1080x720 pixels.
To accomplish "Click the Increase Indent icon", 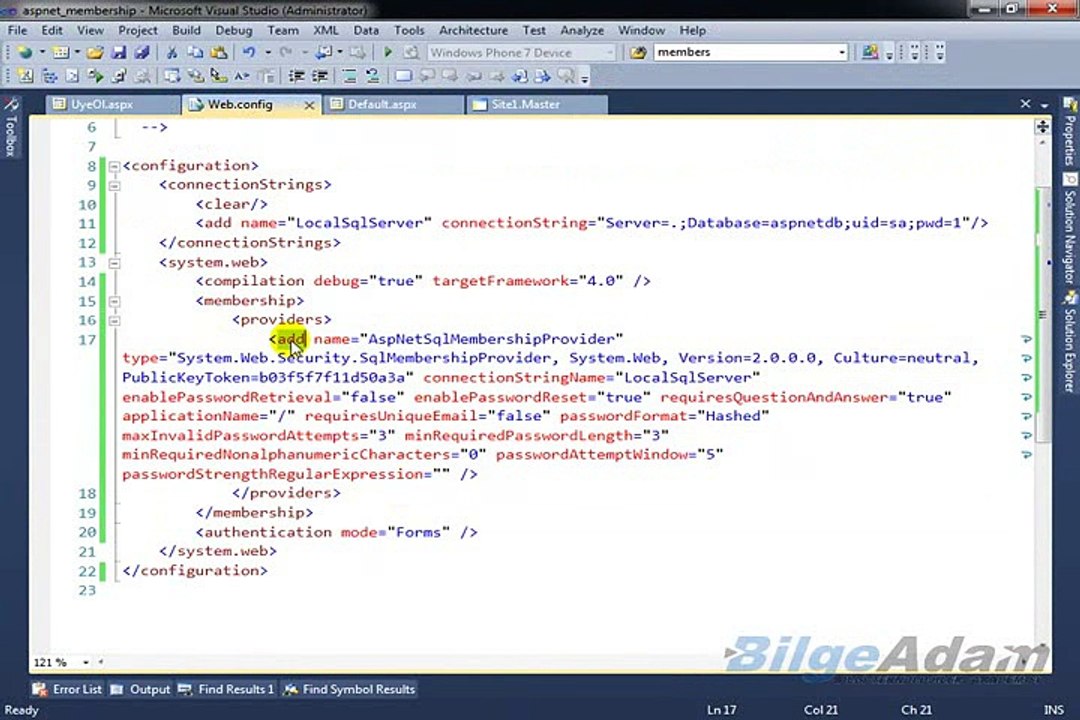I will click(x=320, y=76).
